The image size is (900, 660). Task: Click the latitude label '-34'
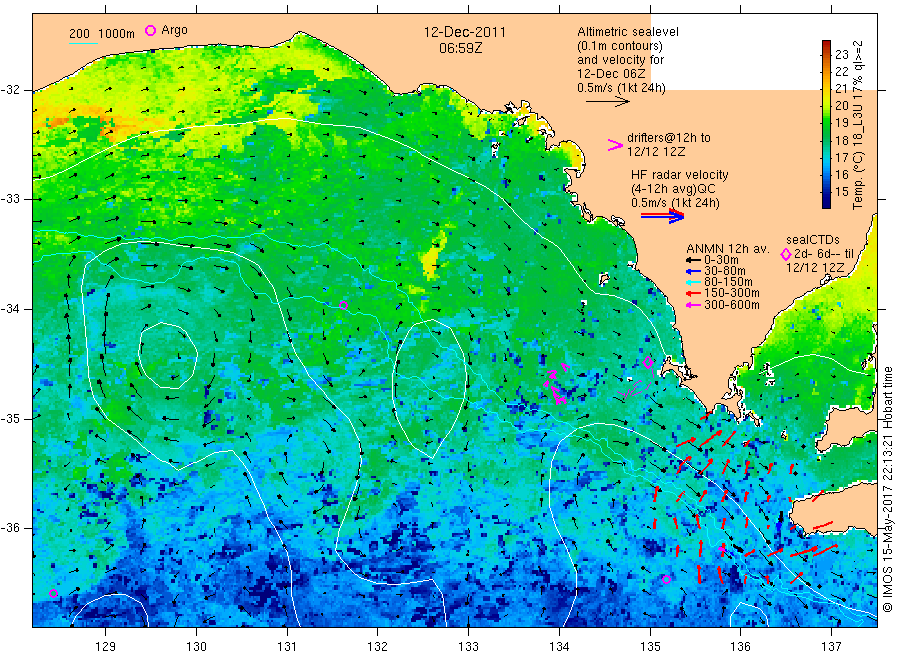[10, 309]
